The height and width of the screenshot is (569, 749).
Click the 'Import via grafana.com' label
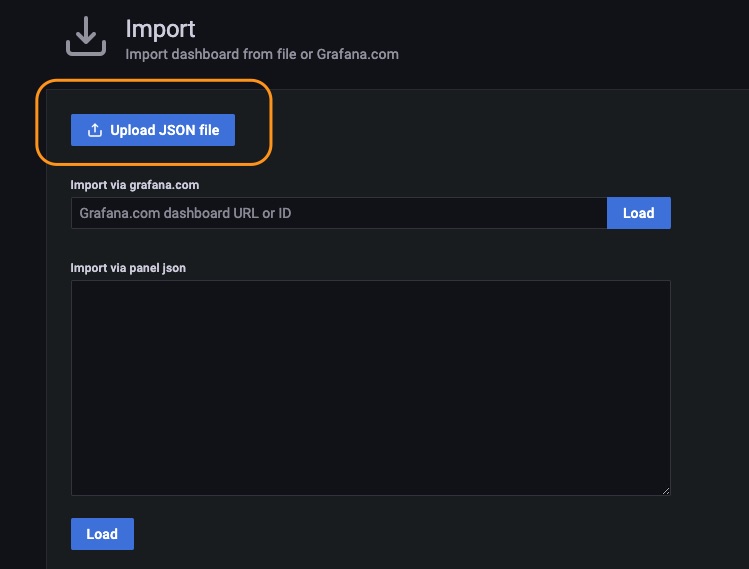(135, 185)
